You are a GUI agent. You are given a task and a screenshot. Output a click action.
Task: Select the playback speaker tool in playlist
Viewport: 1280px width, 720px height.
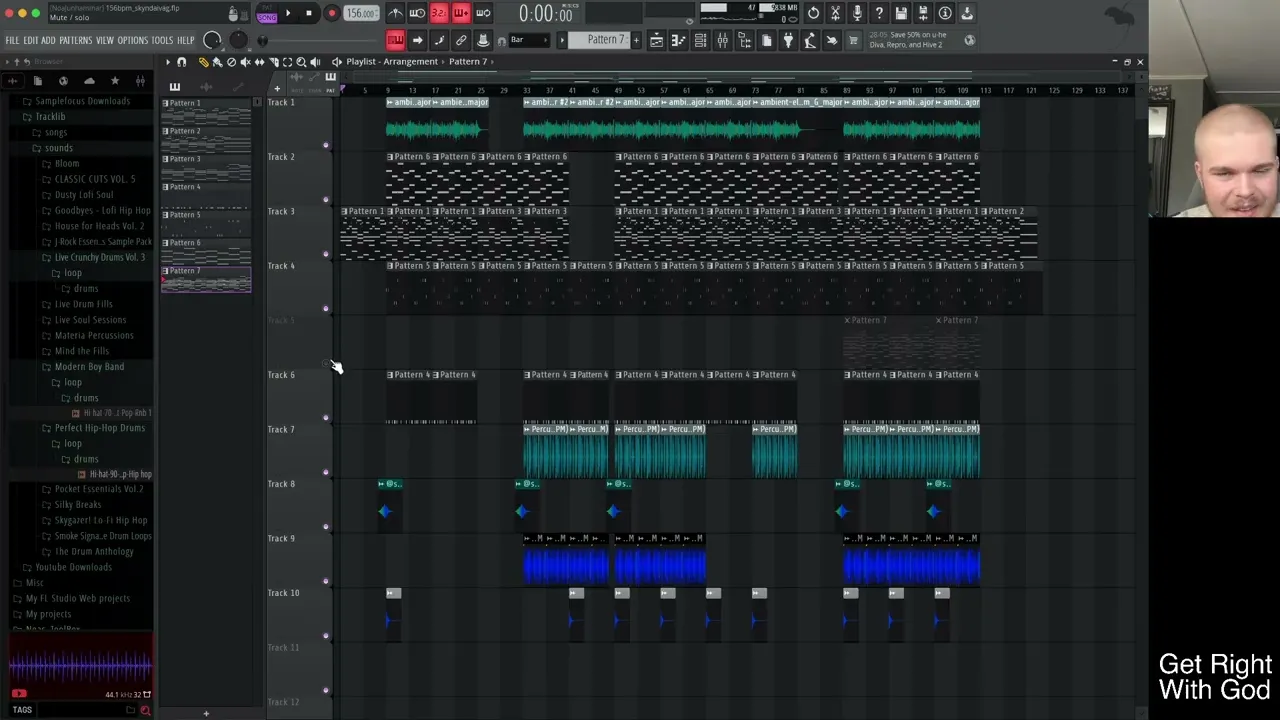(315, 62)
